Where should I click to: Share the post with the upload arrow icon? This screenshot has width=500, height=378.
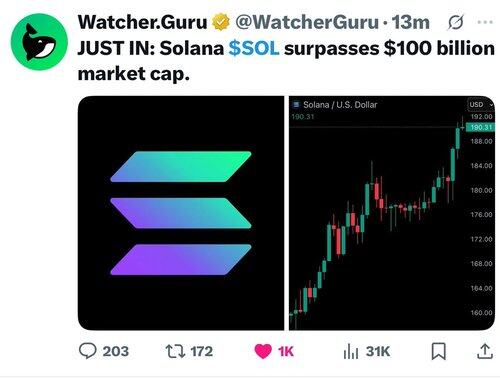(x=485, y=351)
